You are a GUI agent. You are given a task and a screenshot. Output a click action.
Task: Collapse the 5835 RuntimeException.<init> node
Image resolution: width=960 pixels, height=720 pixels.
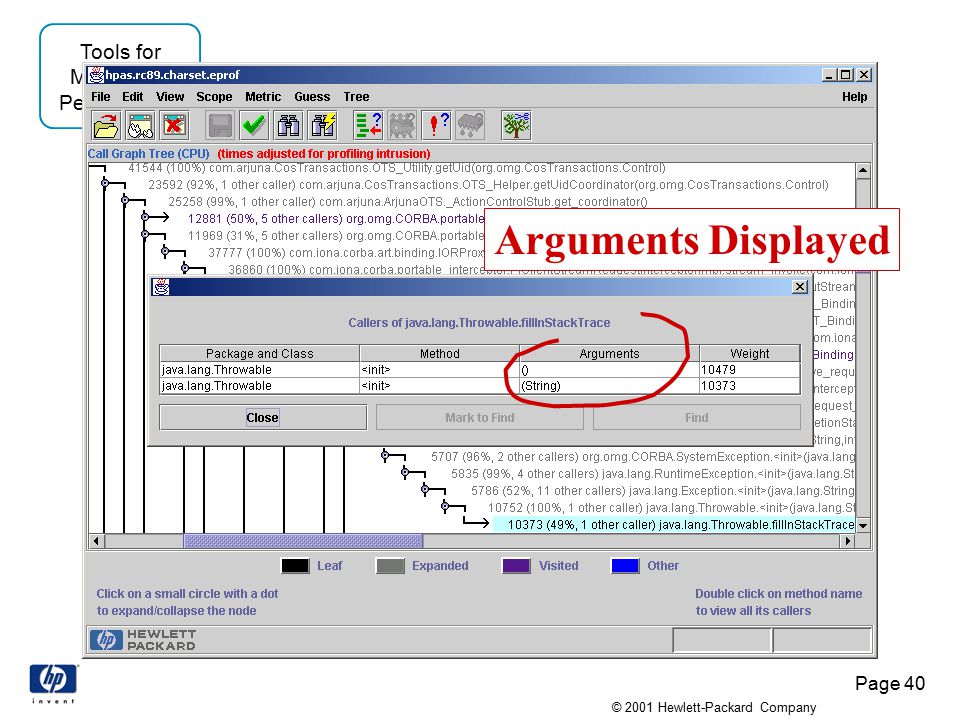(x=405, y=472)
